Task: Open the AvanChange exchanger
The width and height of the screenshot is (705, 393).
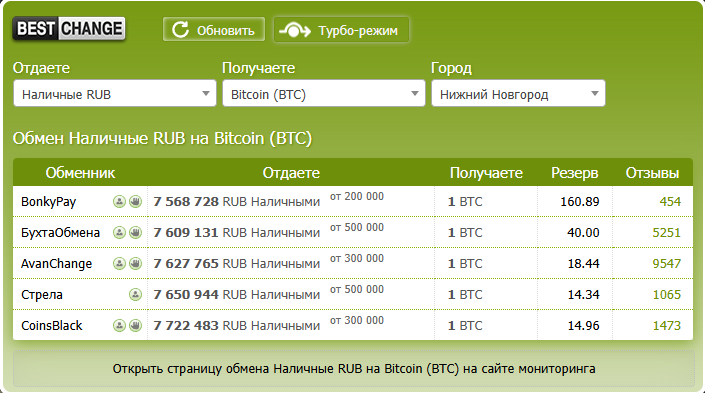Action: coord(56,263)
